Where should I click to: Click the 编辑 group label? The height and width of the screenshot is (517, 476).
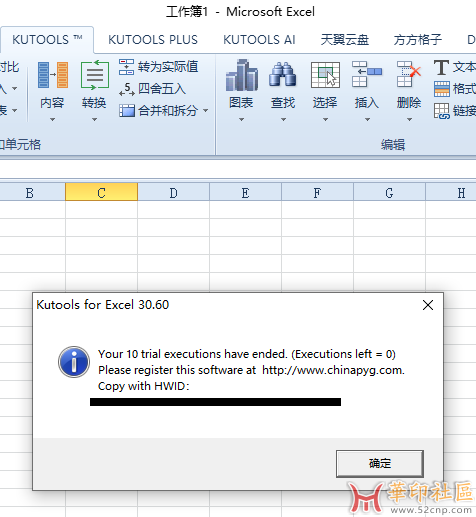(393, 145)
